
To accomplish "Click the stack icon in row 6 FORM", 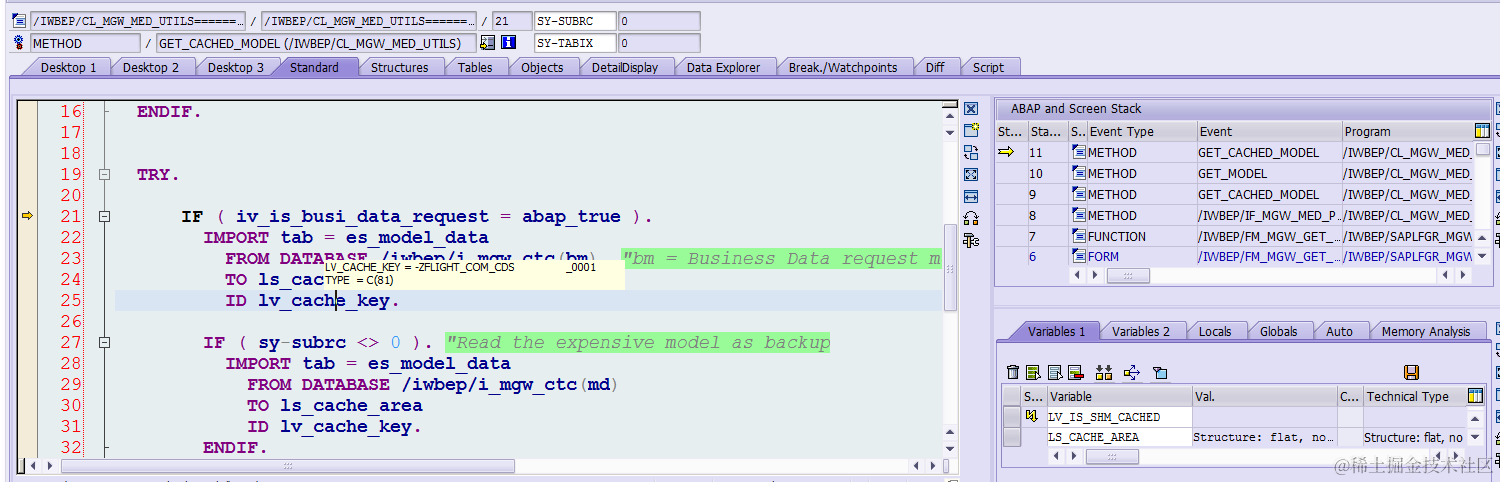I will [x=1078, y=257].
